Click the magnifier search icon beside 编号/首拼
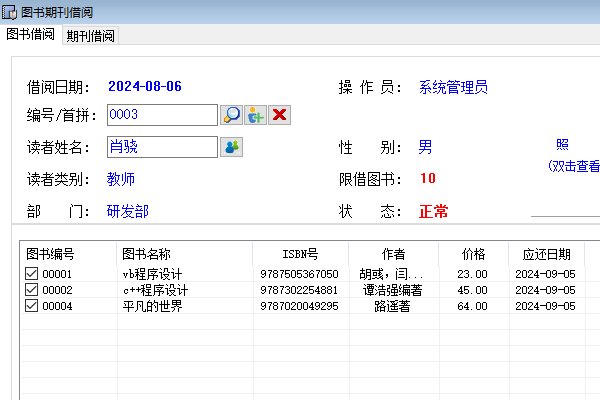 pos(232,115)
